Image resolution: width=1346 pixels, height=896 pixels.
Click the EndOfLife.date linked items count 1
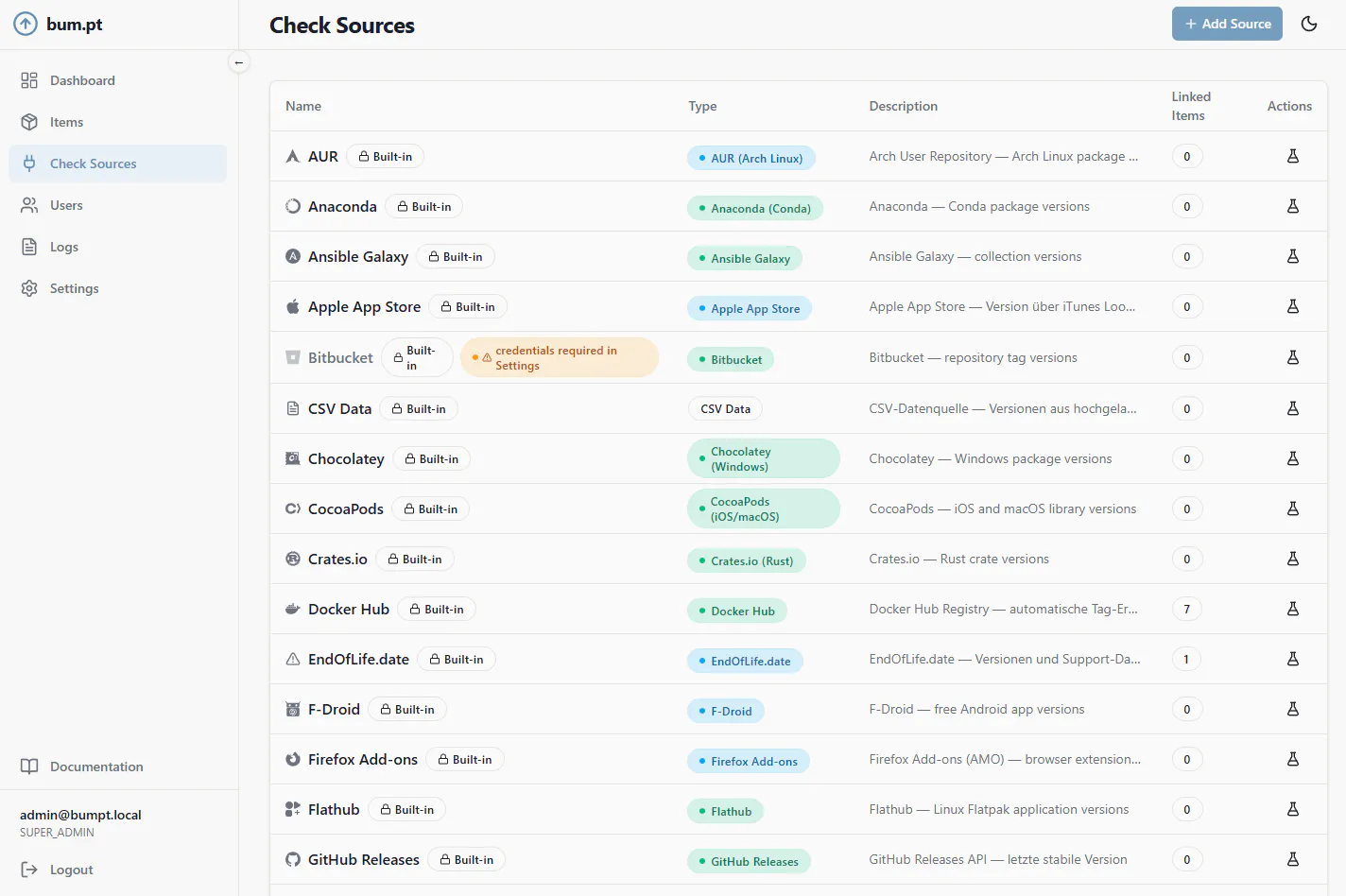pyautogui.click(x=1187, y=659)
